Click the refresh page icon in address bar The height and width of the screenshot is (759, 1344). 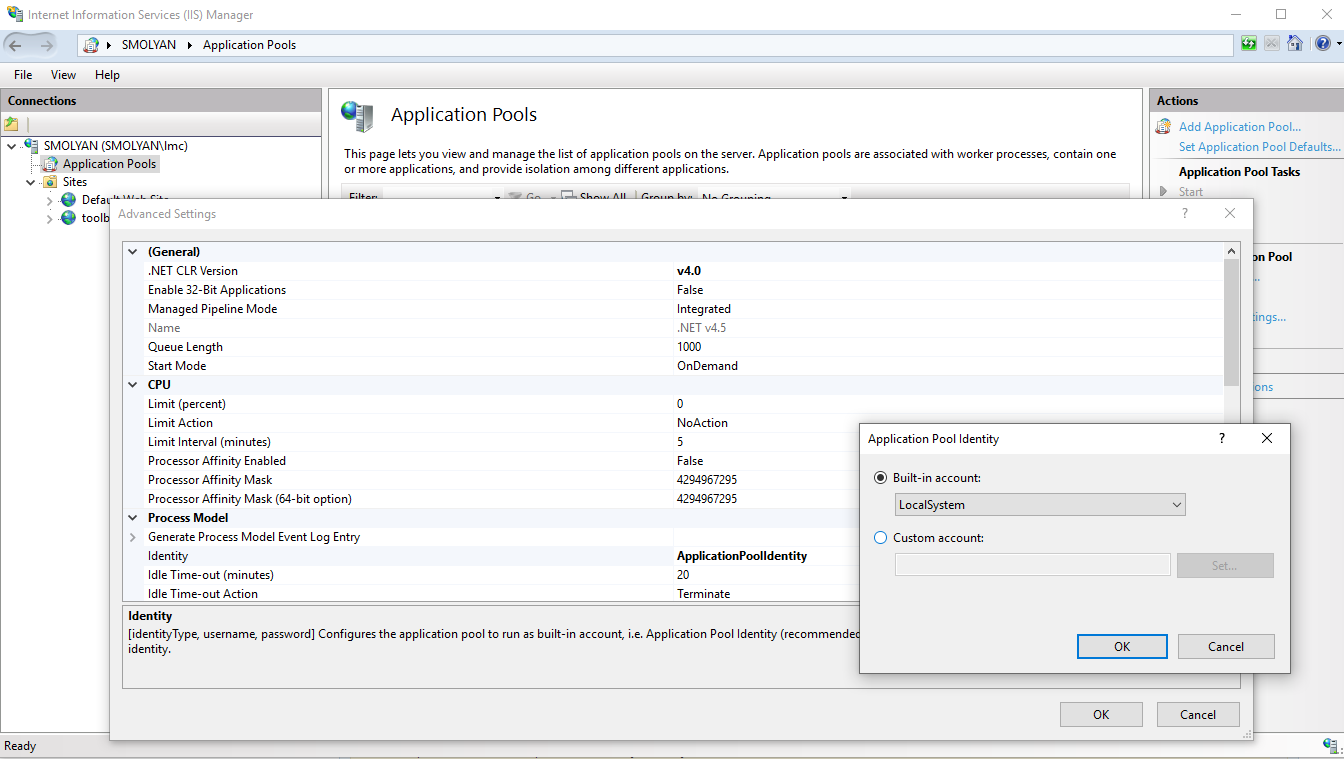(1249, 44)
